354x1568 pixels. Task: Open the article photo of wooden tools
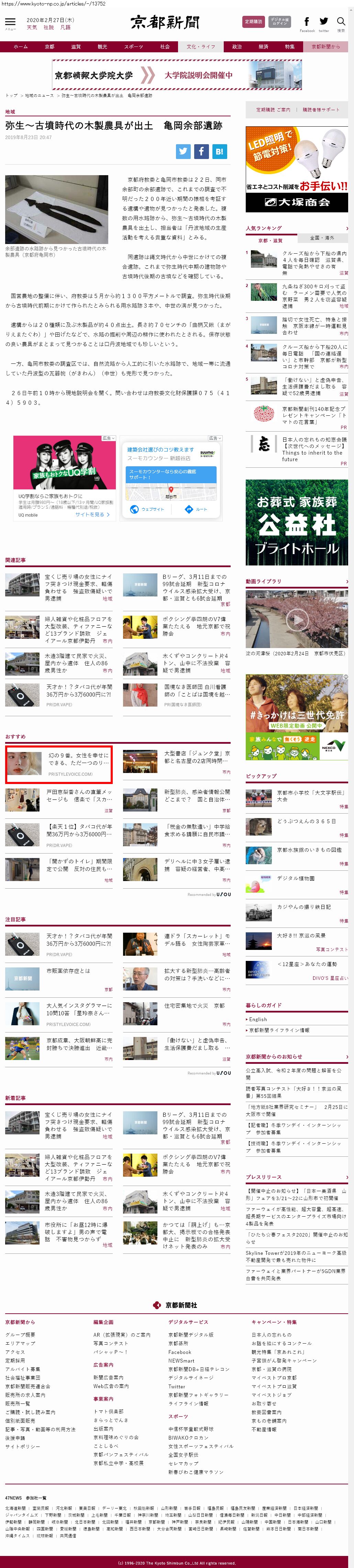pos(57,209)
